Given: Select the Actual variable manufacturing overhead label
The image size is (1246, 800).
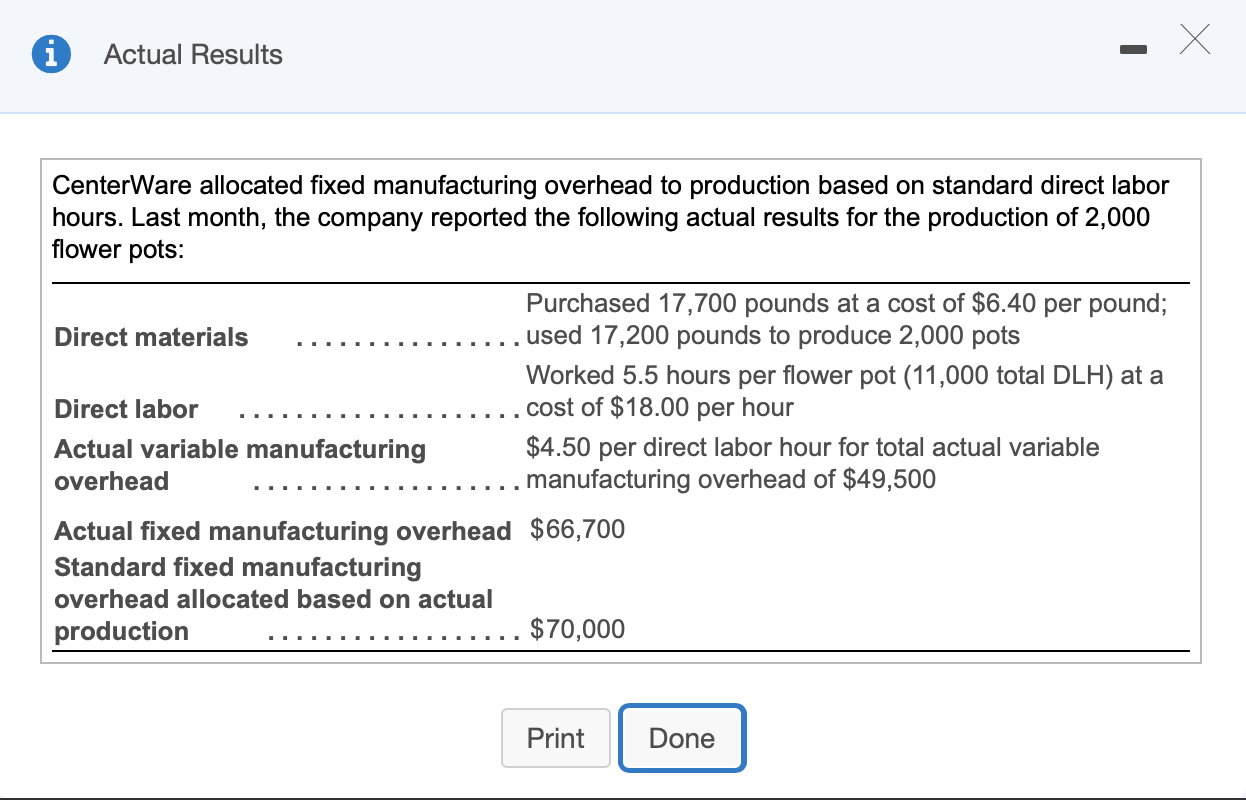Looking at the screenshot, I should tap(240, 465).
